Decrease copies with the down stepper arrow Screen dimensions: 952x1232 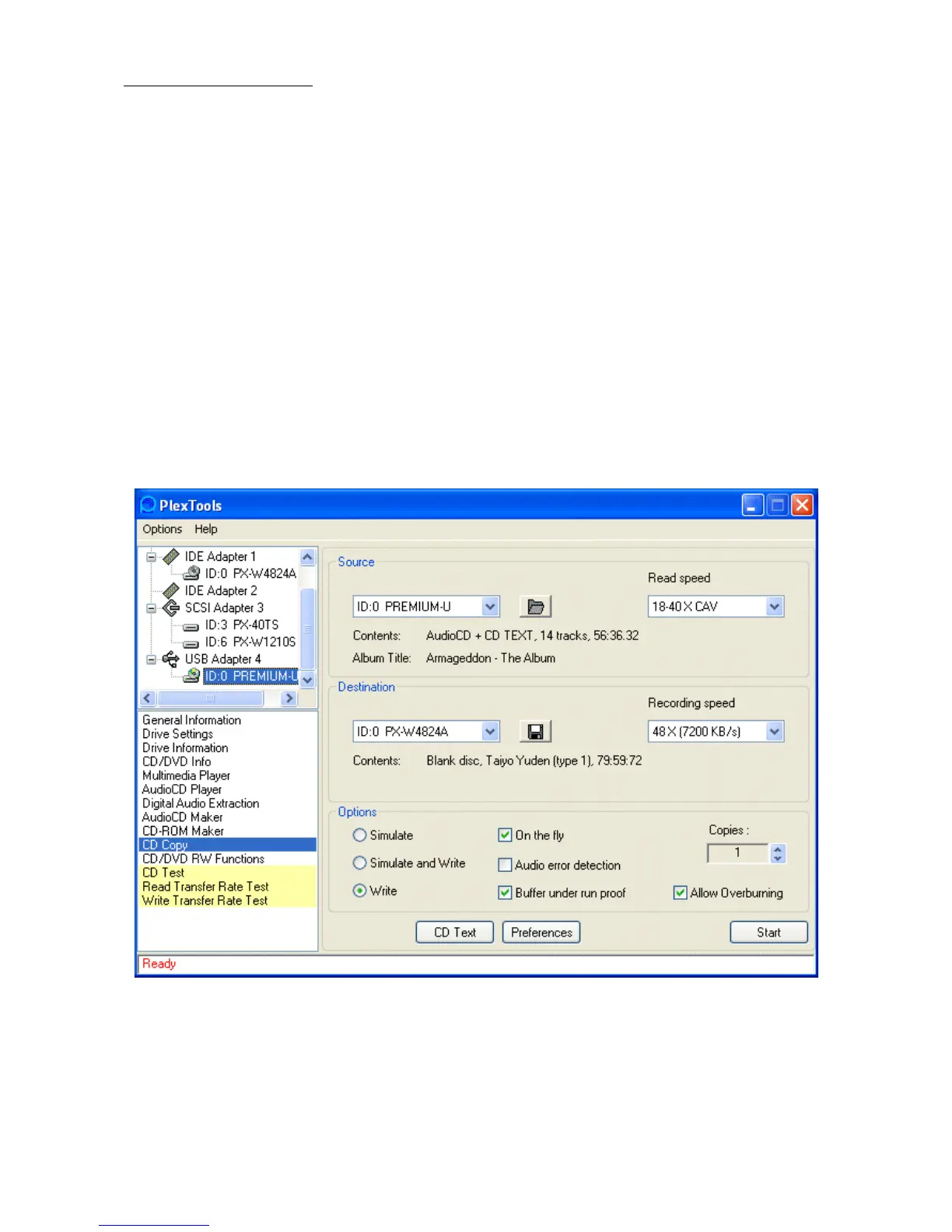click(x=778, y=859)
